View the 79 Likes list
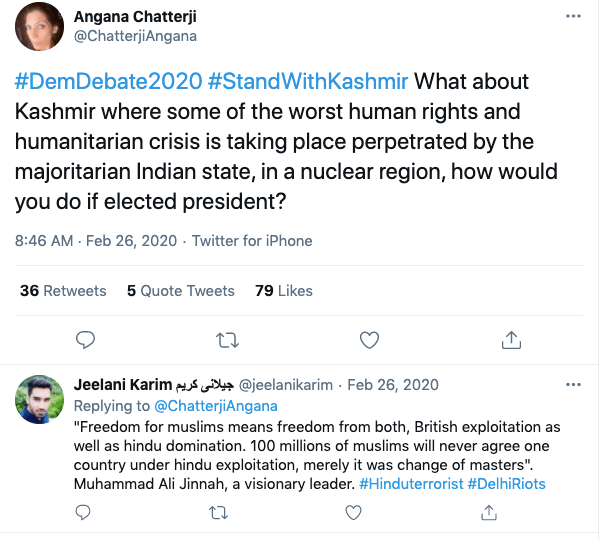 284,291
